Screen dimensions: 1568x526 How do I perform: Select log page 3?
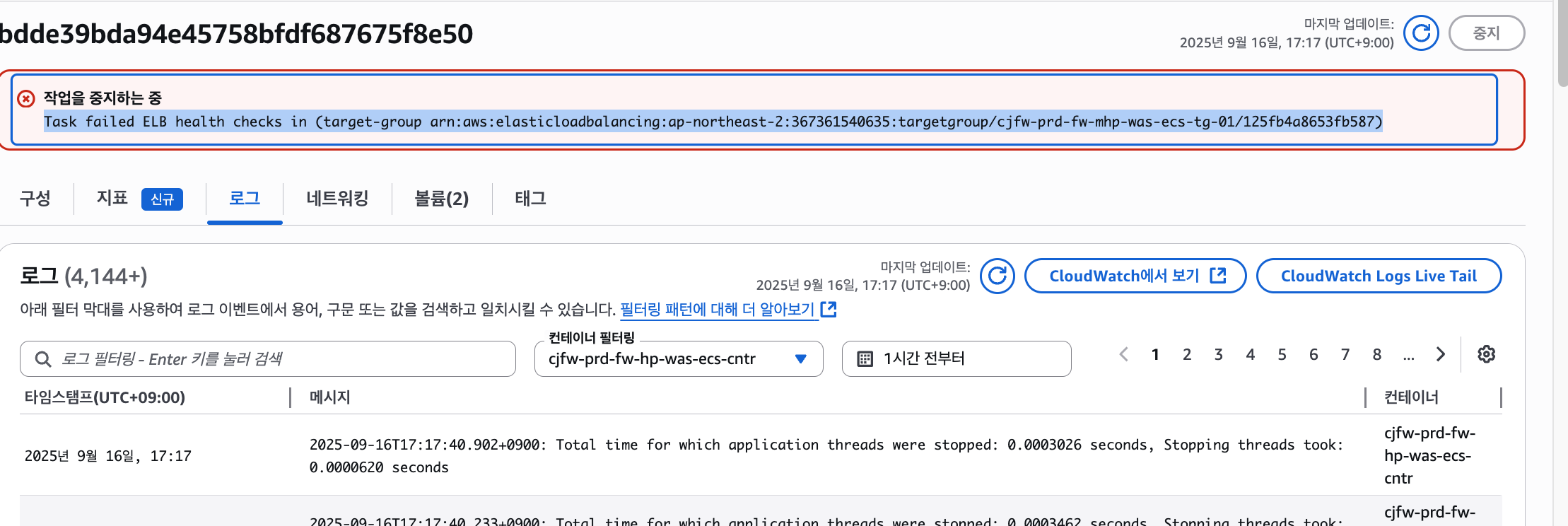tap(1219, 354)
